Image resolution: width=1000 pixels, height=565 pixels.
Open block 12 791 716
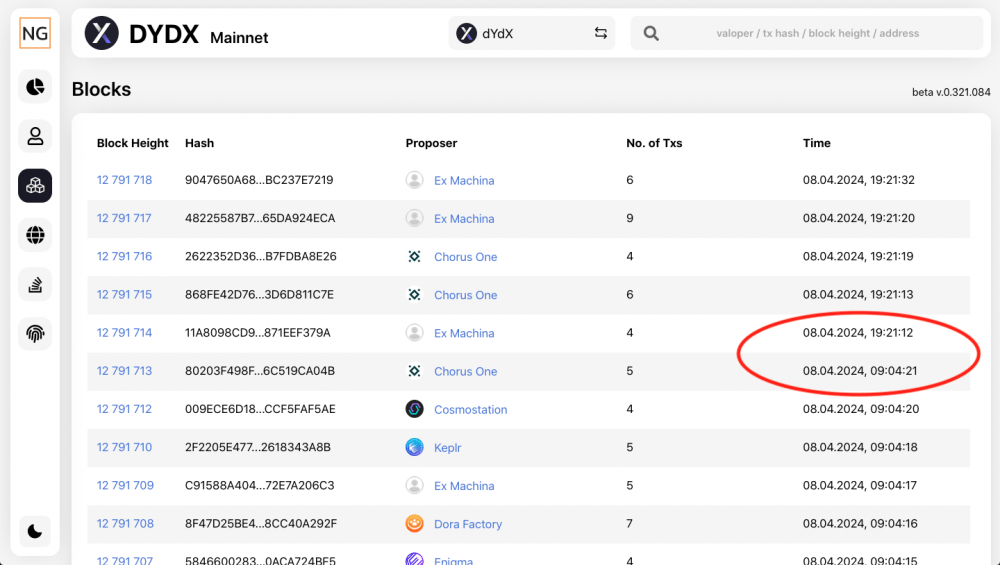(x=124, y=256)
